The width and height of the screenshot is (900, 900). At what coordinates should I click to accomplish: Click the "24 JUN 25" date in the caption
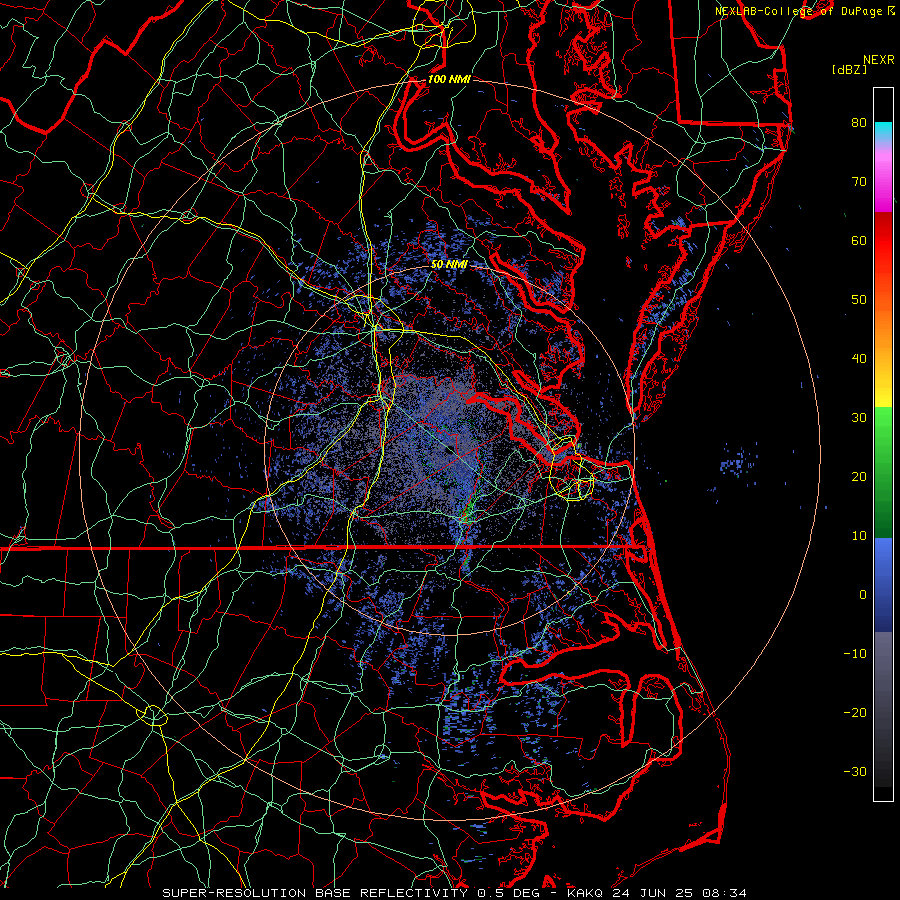point(655,893)
